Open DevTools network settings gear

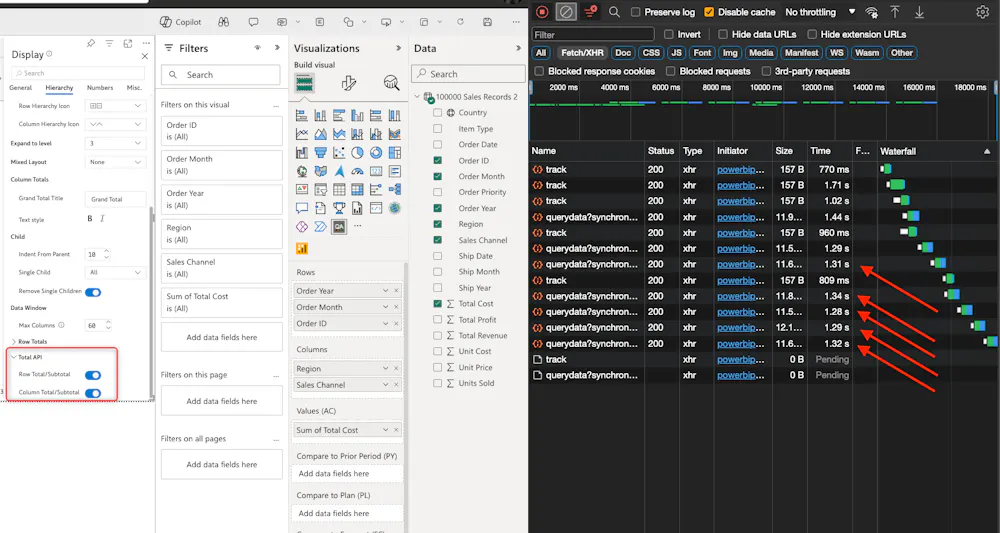[982, 11]
